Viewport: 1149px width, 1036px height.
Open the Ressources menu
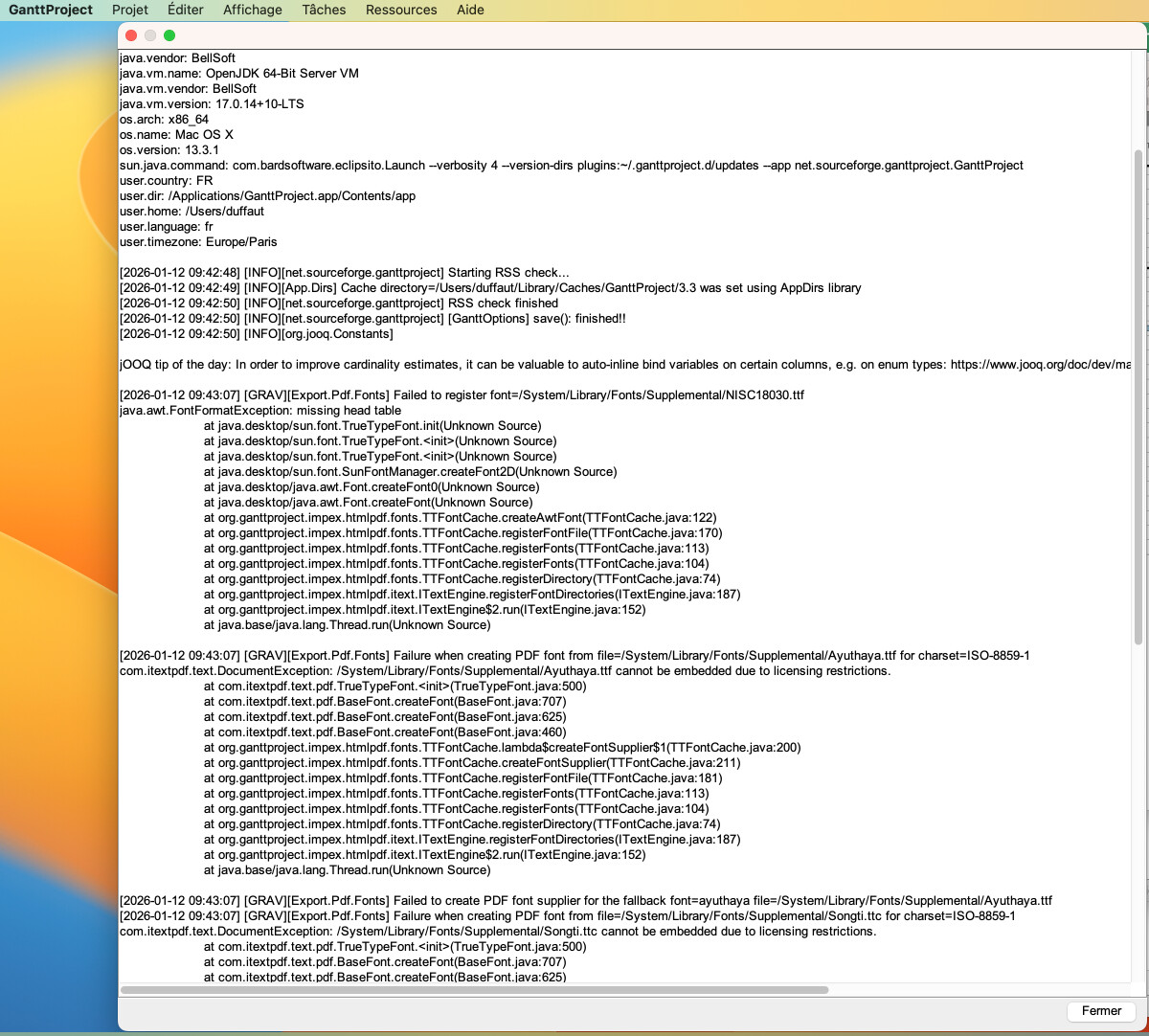pyautogui.click(x=401, y=10)
